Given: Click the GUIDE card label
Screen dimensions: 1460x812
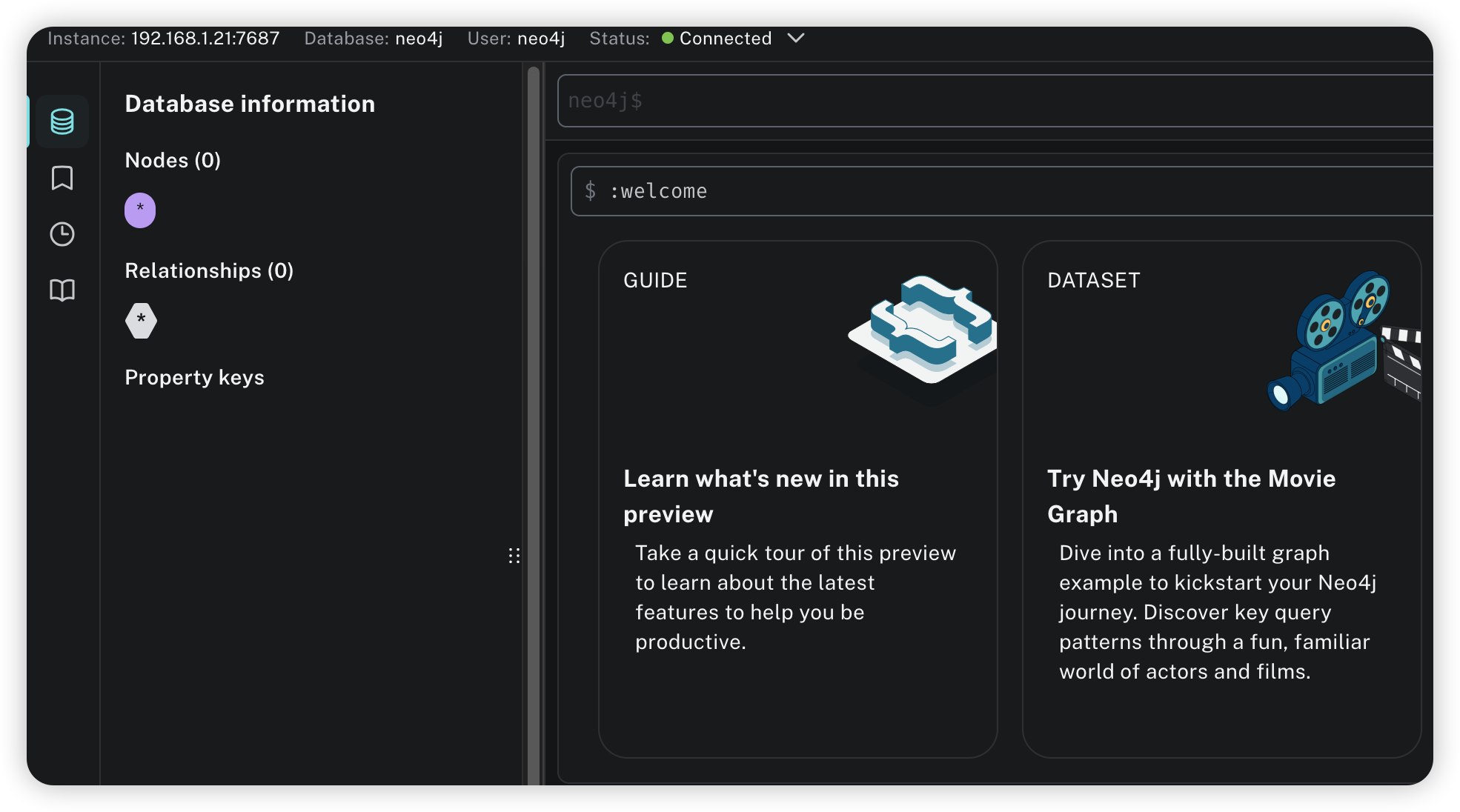Looking at the screenshot, I should (655, 280).
